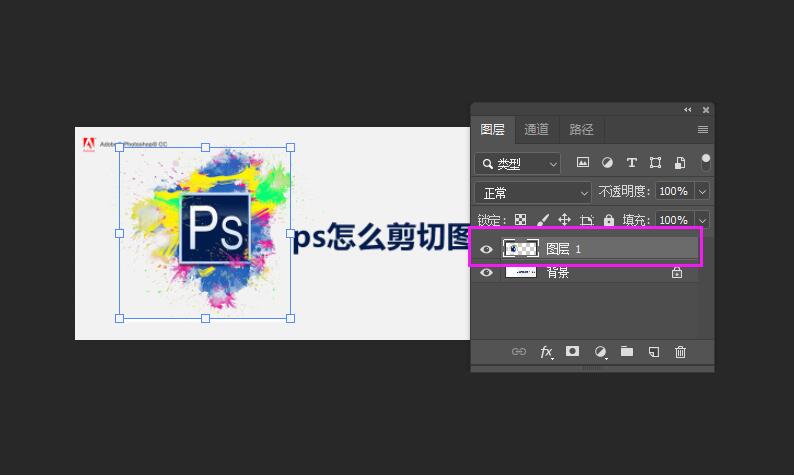Open the 类型 filter dropdown
The height and width of the screenshot is (475, 794).
tap(518, 164)
